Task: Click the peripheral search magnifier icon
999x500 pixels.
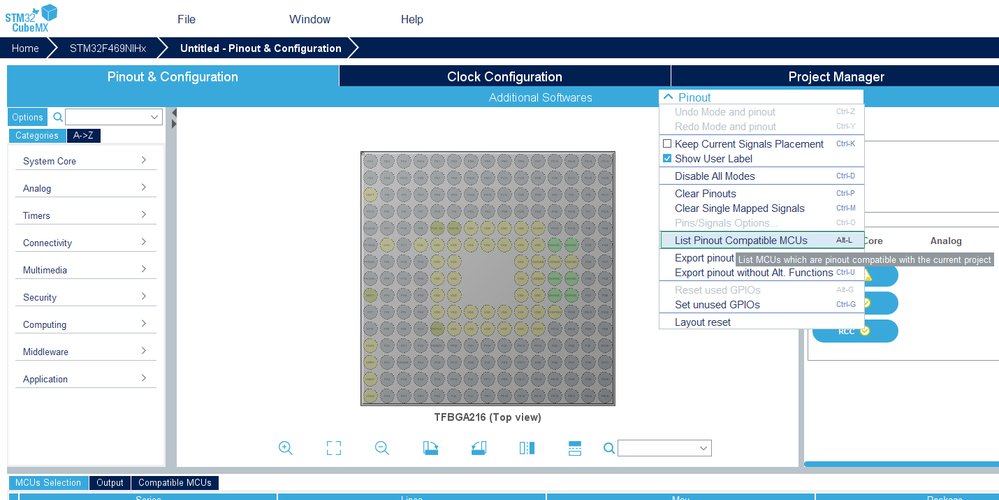Action: 58,117
